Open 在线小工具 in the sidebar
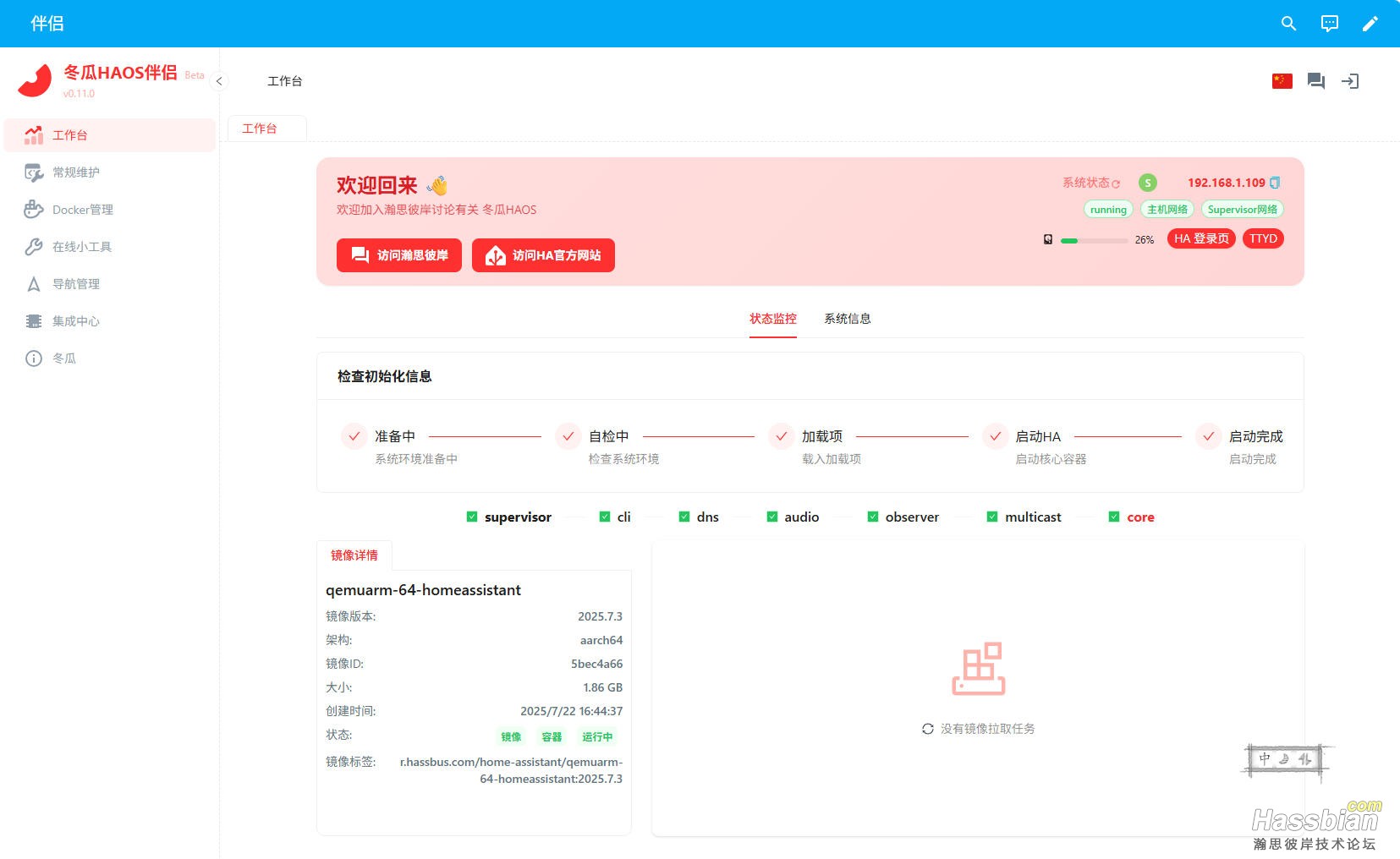 click(110, 247)
